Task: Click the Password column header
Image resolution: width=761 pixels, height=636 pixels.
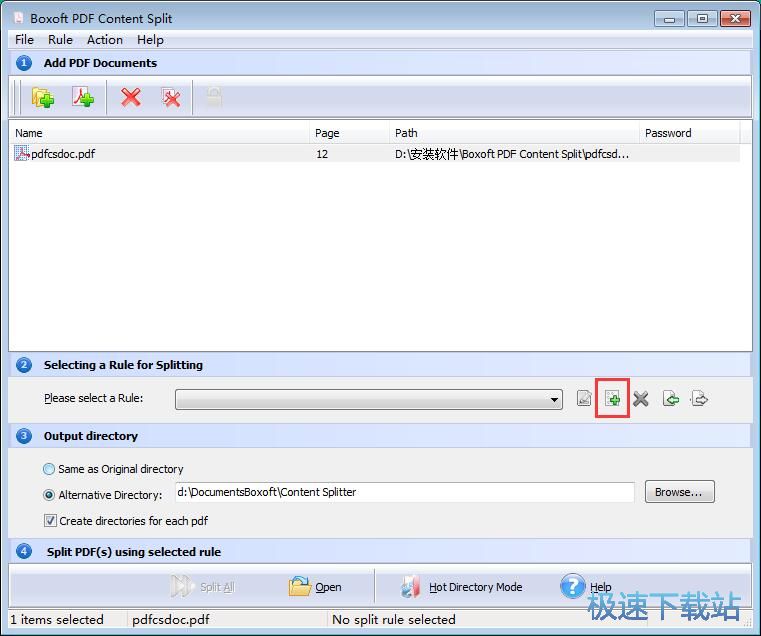Action: [x=690, y=133]
